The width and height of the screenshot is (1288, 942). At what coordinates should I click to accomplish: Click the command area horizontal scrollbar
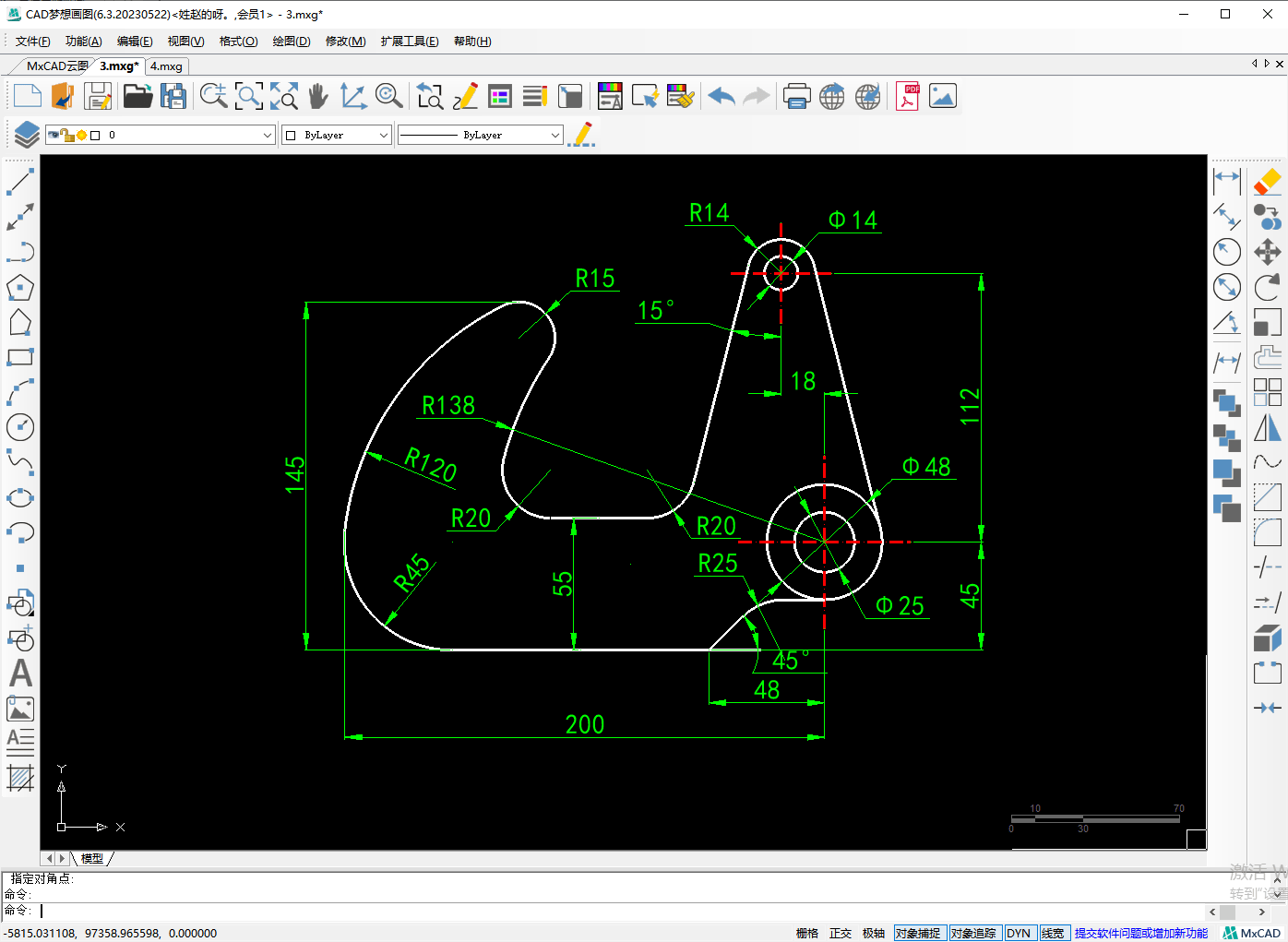[x=1236, y=912]
